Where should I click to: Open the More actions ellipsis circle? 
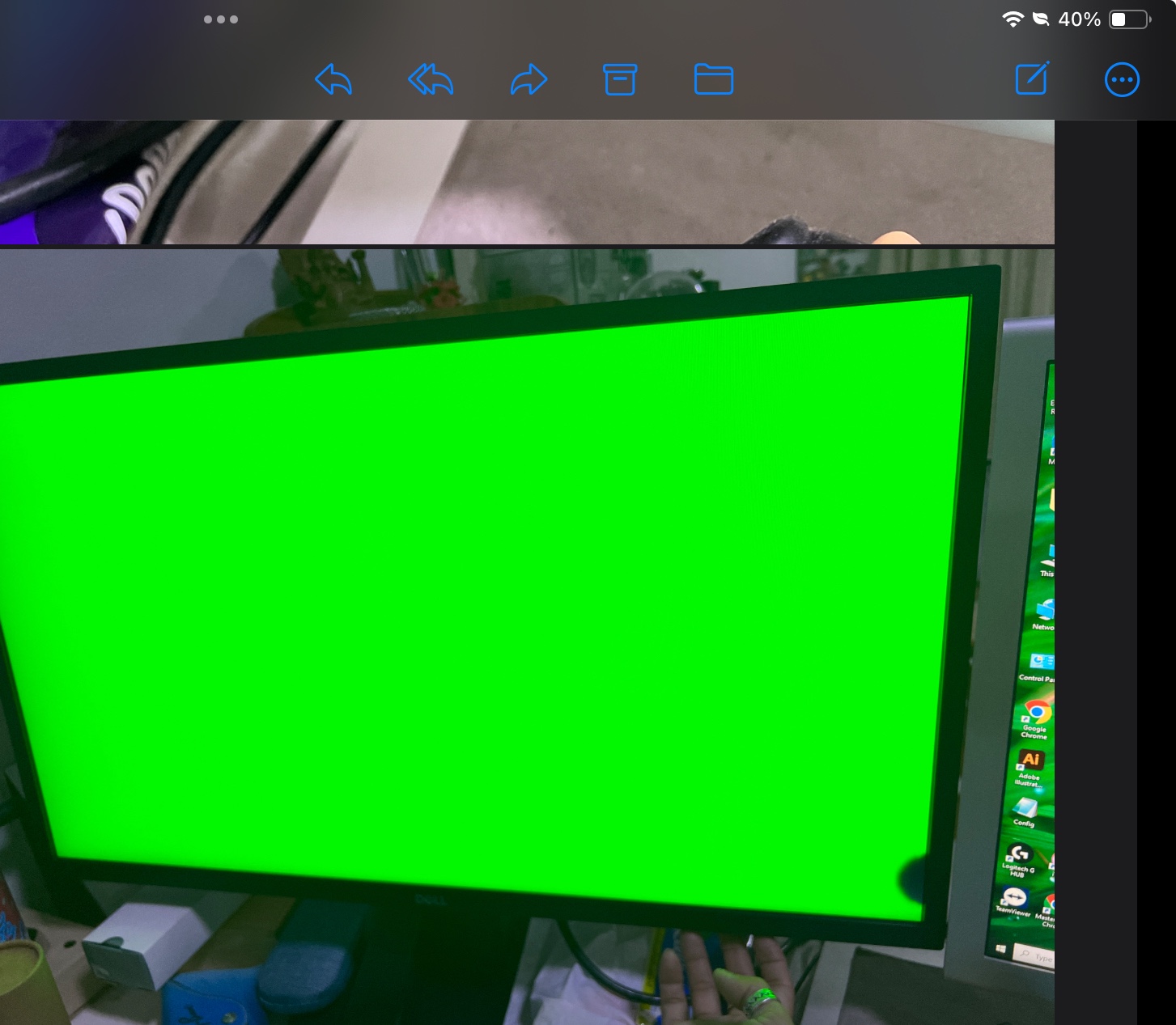coord(1122,79)
